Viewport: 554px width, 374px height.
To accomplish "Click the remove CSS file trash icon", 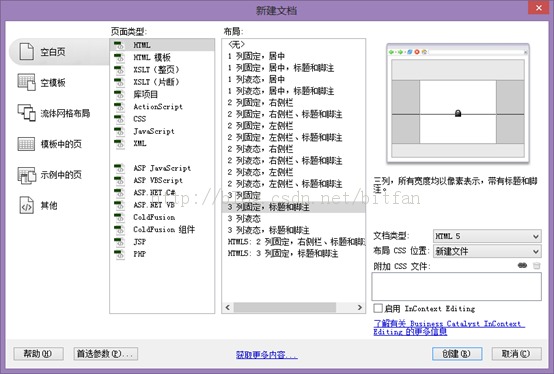I will coord(536,266).
